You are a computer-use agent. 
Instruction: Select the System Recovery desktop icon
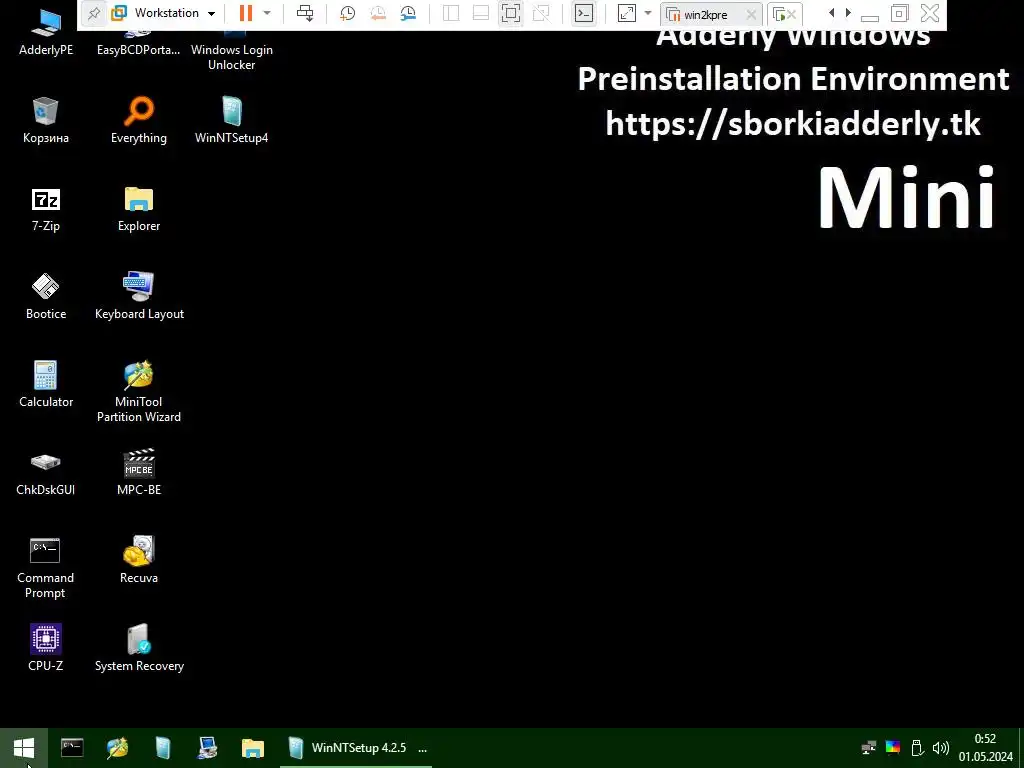point(139,648)
